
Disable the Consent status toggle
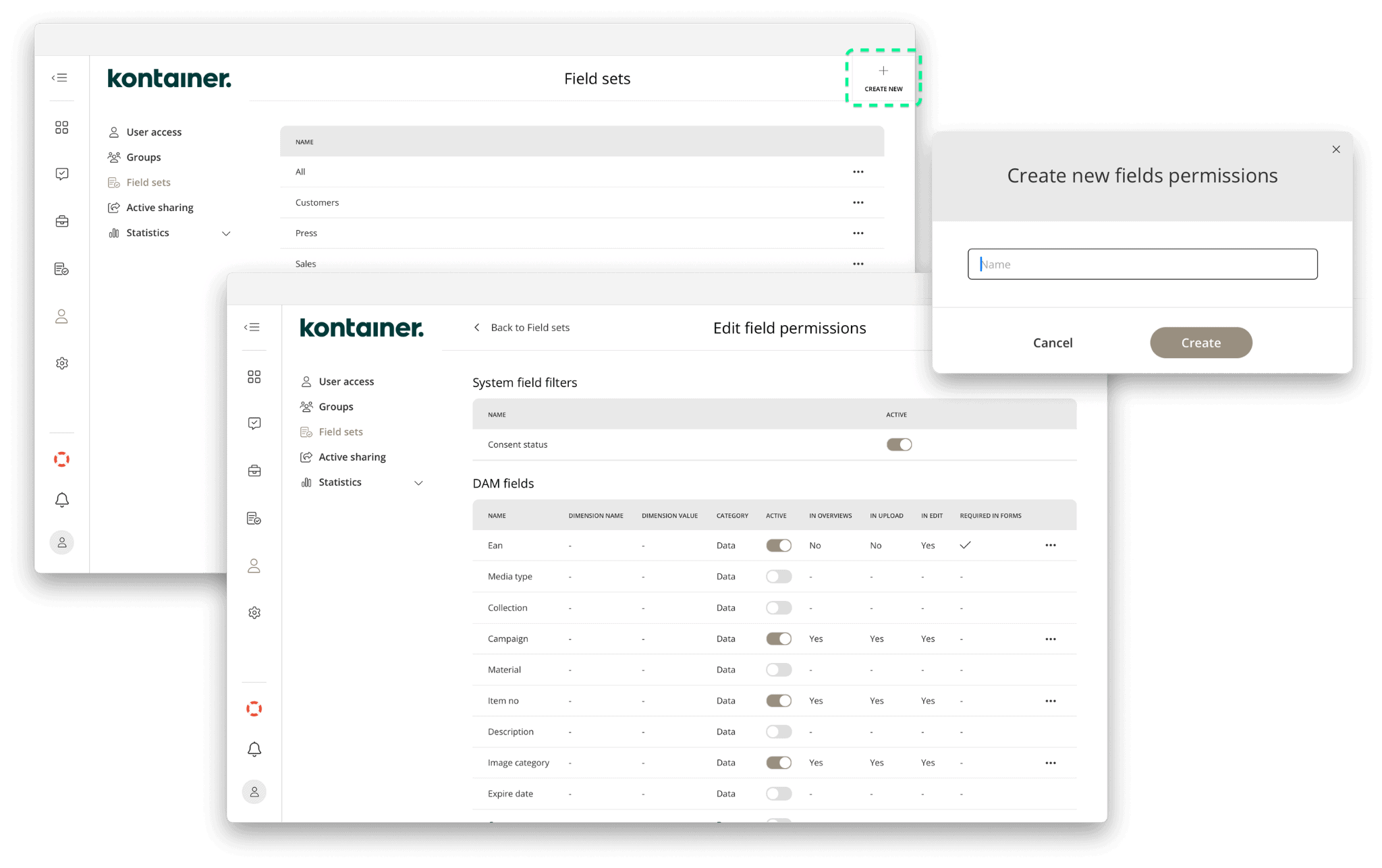point(899,444)
